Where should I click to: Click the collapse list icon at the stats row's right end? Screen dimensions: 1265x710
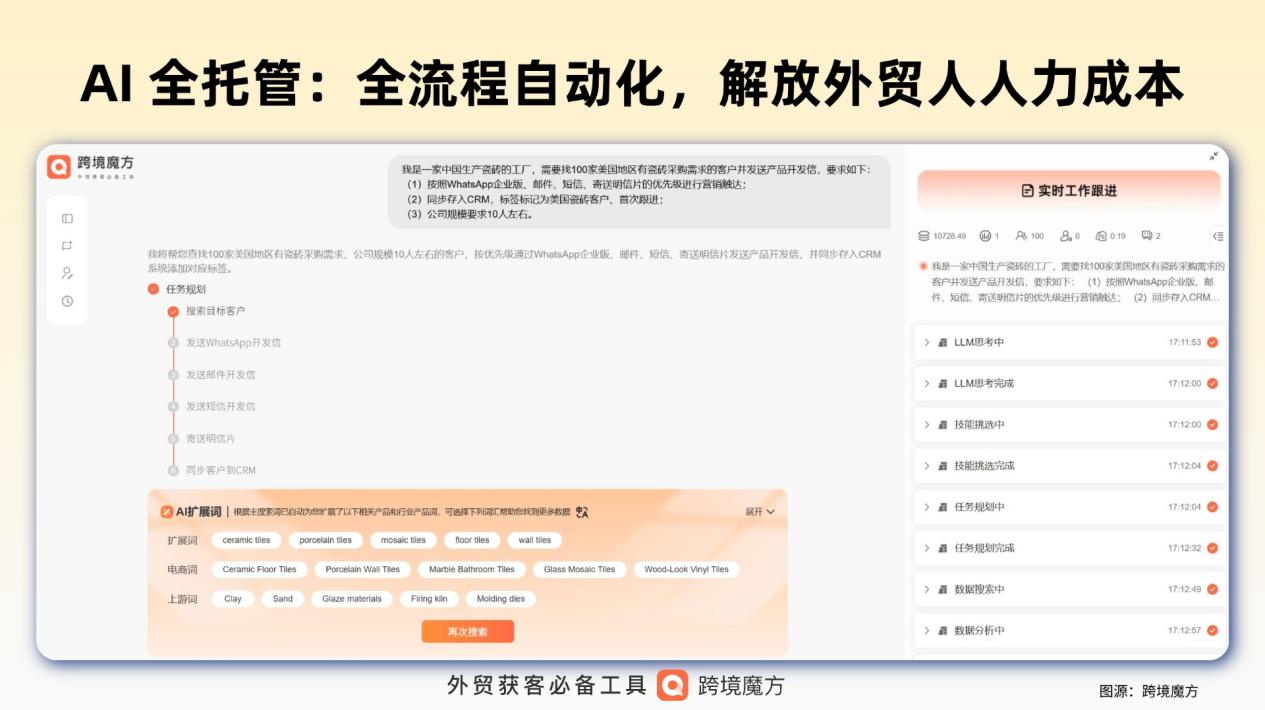[x=1217, y=236]
